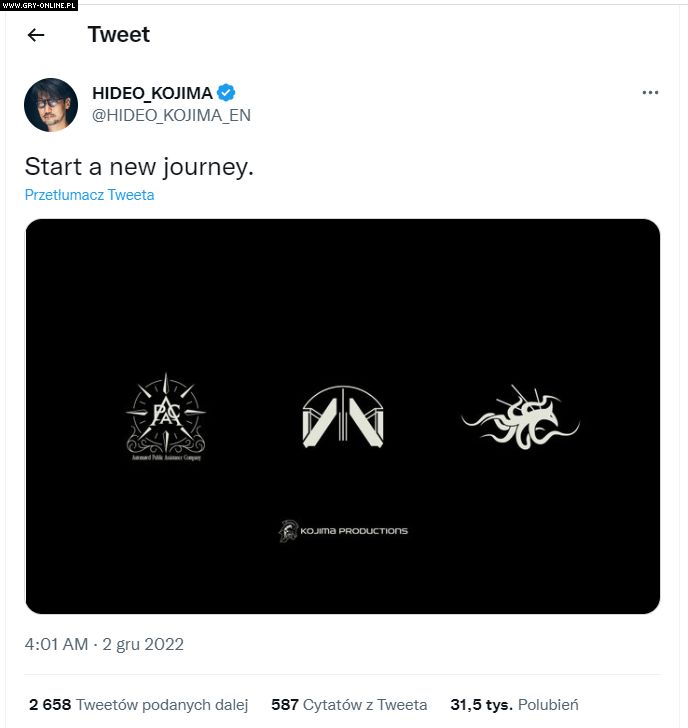View the 2 658 Tweetów podanych dalej list
Viewport: 688px width, 728px height.
coord(138,704)
